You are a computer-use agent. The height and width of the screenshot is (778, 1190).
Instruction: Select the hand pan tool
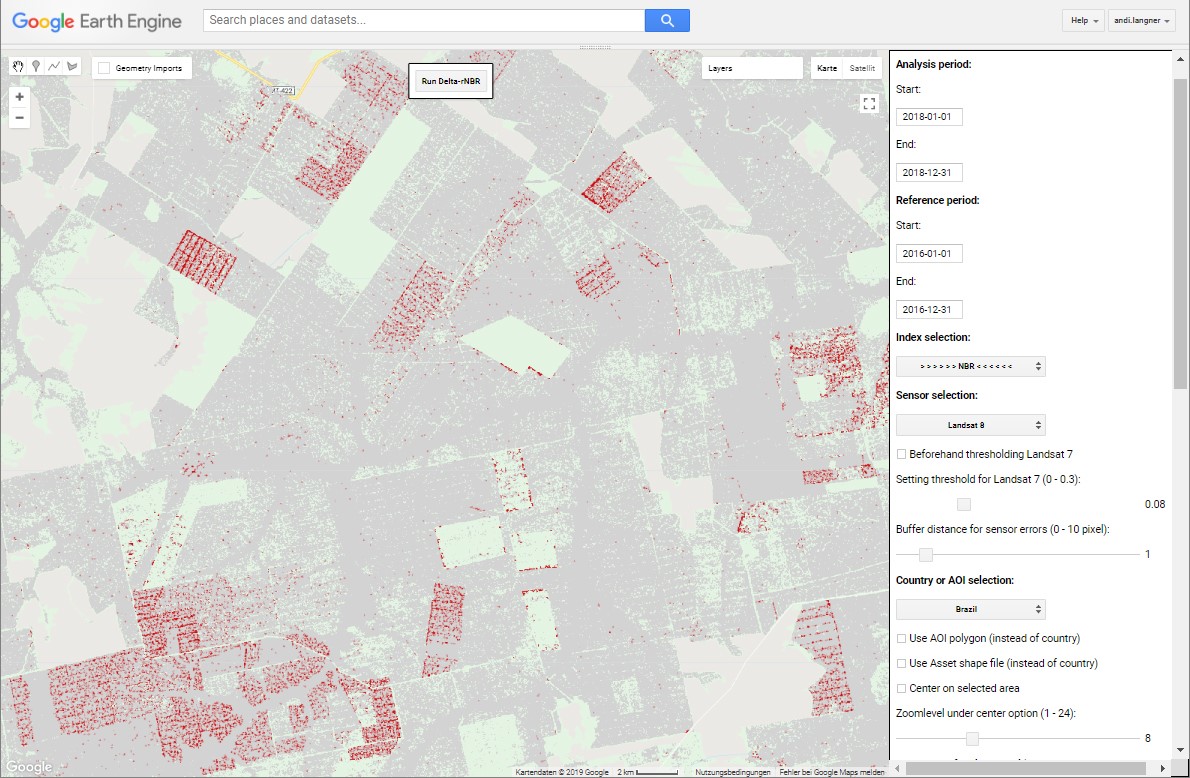pos(18,67)
